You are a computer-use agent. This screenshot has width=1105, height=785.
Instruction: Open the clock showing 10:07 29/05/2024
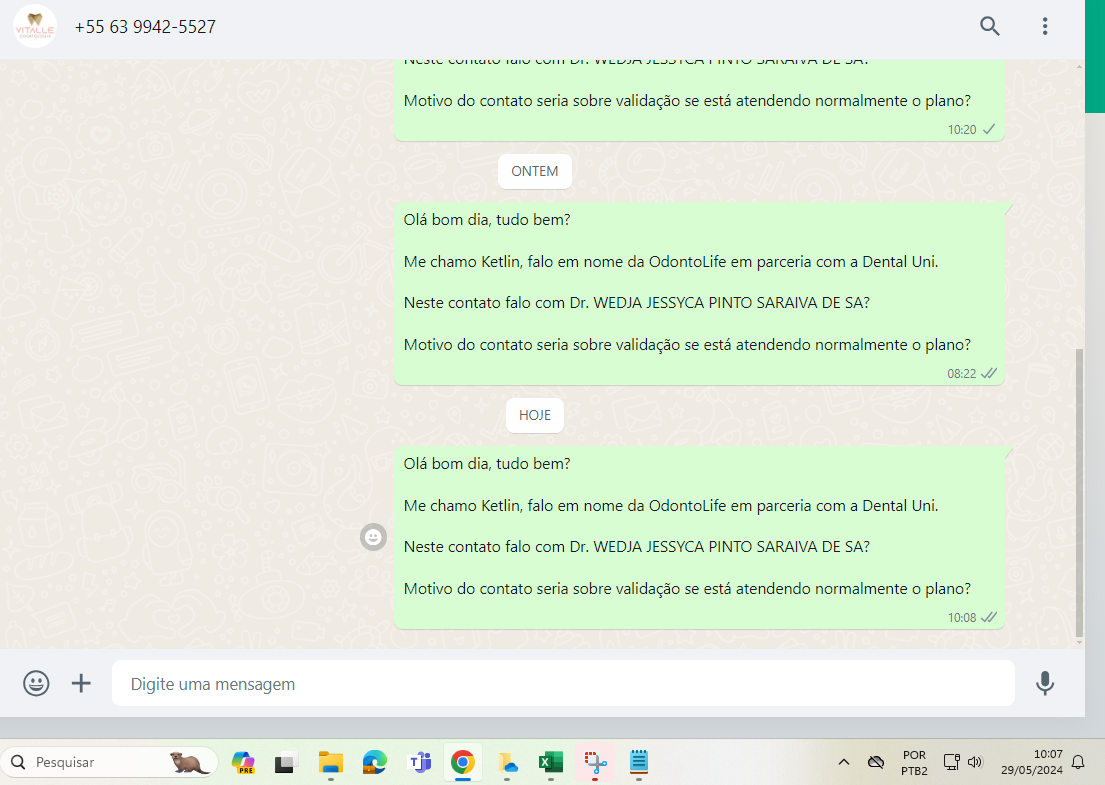pos(1032,762)
